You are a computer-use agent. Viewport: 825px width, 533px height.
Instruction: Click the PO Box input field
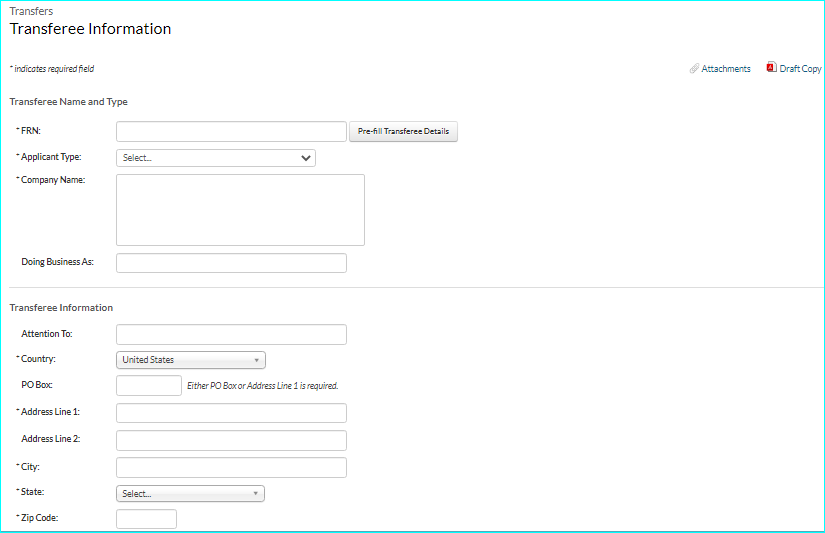click(x=149, y=386)
